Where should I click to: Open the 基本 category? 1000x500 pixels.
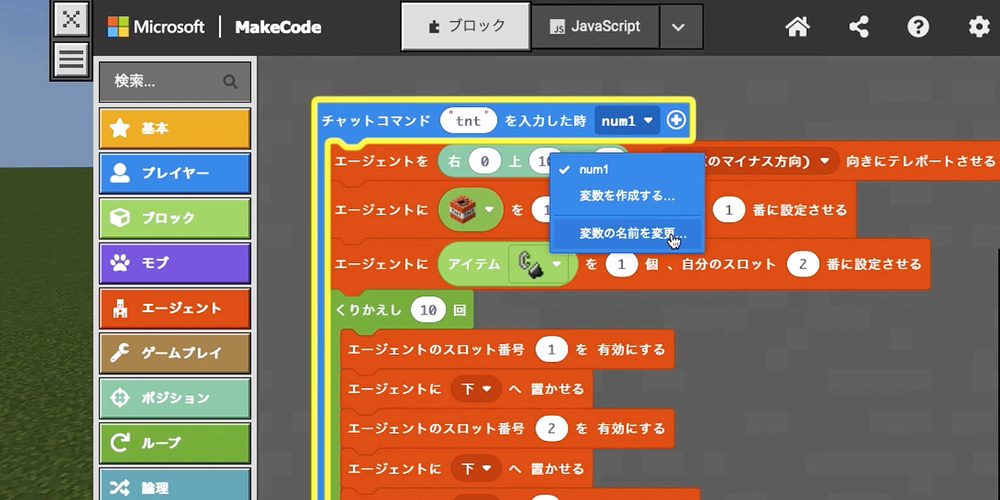tap(174, 128)
